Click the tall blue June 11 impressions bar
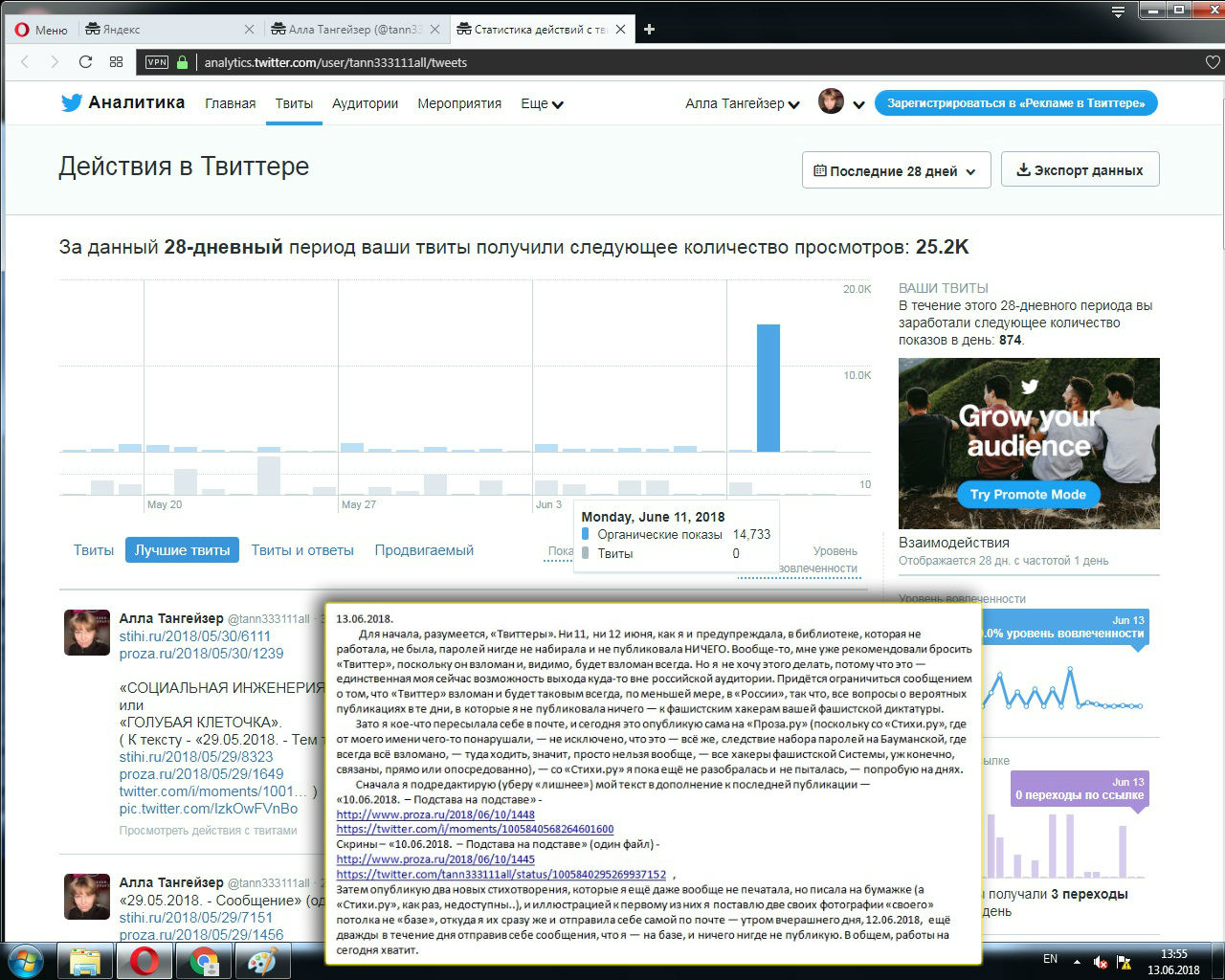The width and height of the screenshot is (1225, 980). click(x=768, y=388)
